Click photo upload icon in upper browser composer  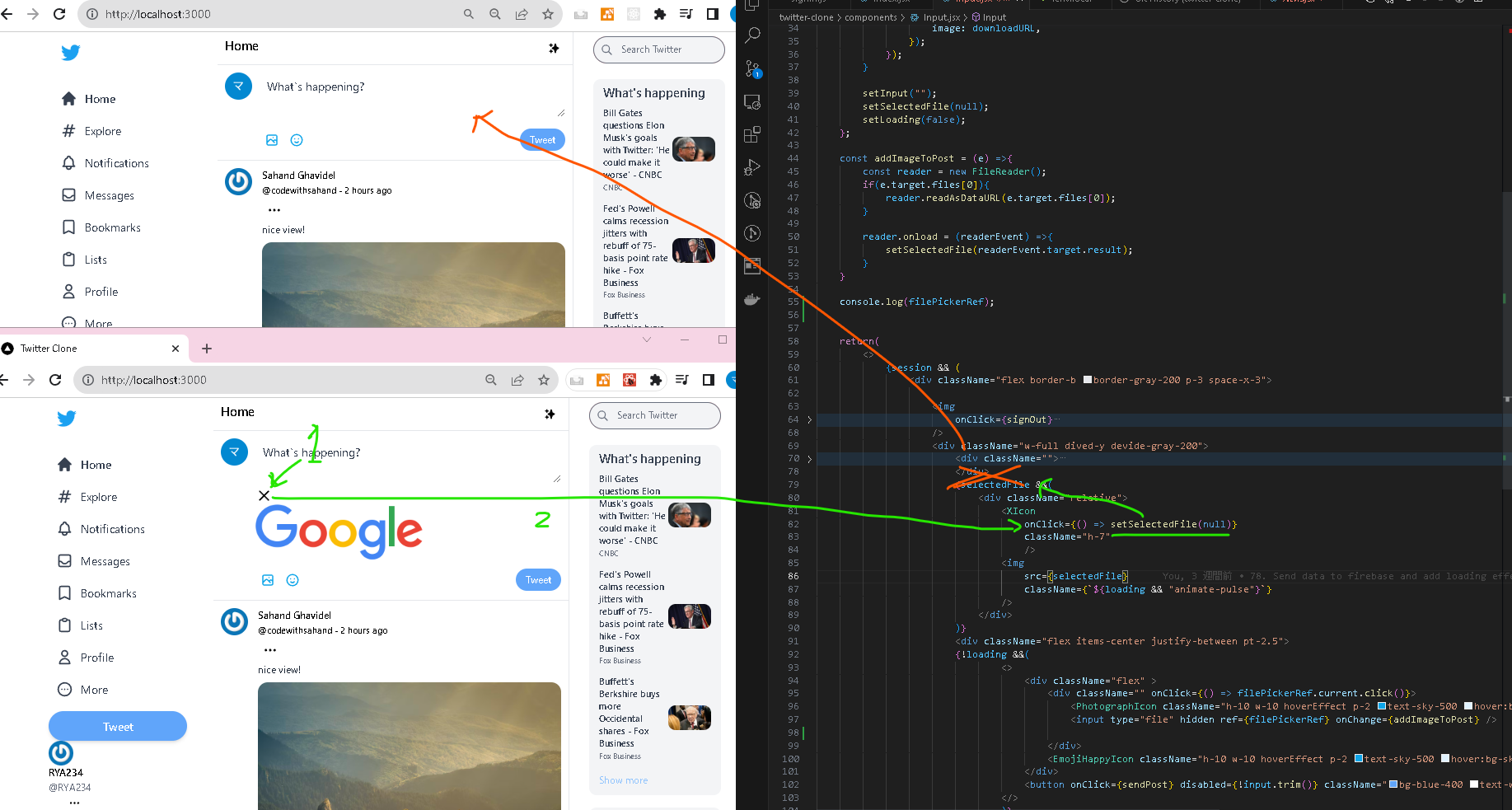click(272, 140)
